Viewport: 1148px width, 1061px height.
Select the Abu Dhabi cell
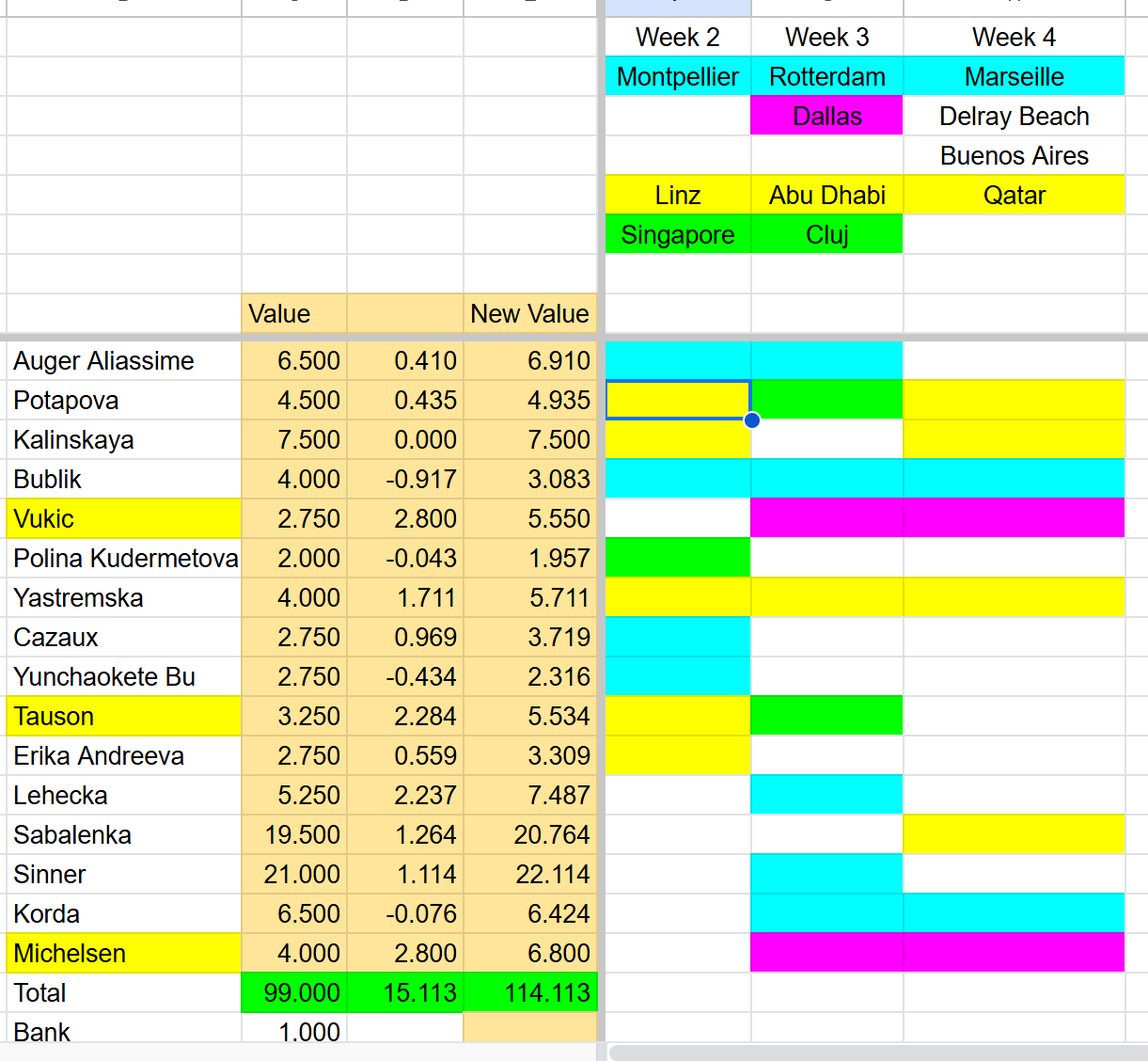(x=827, y=196)
